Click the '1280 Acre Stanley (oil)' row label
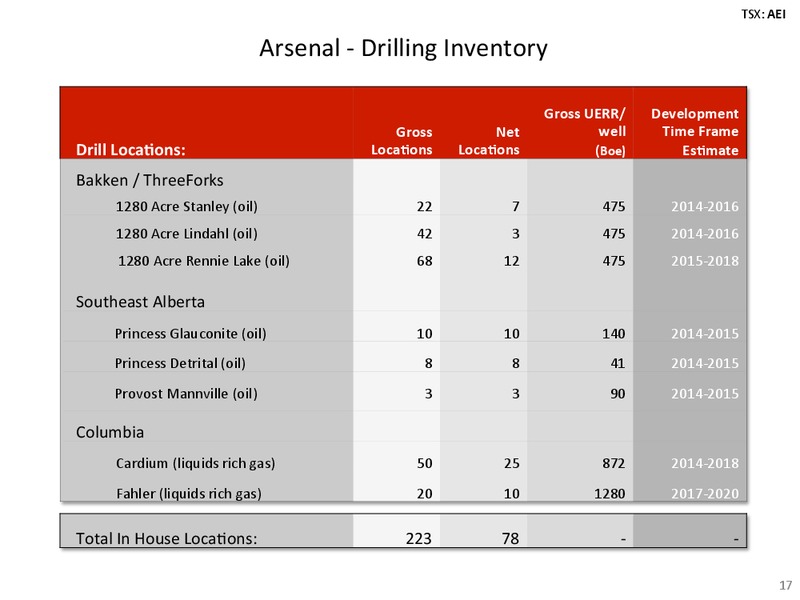Screen dimensions: 800x600 187,207
